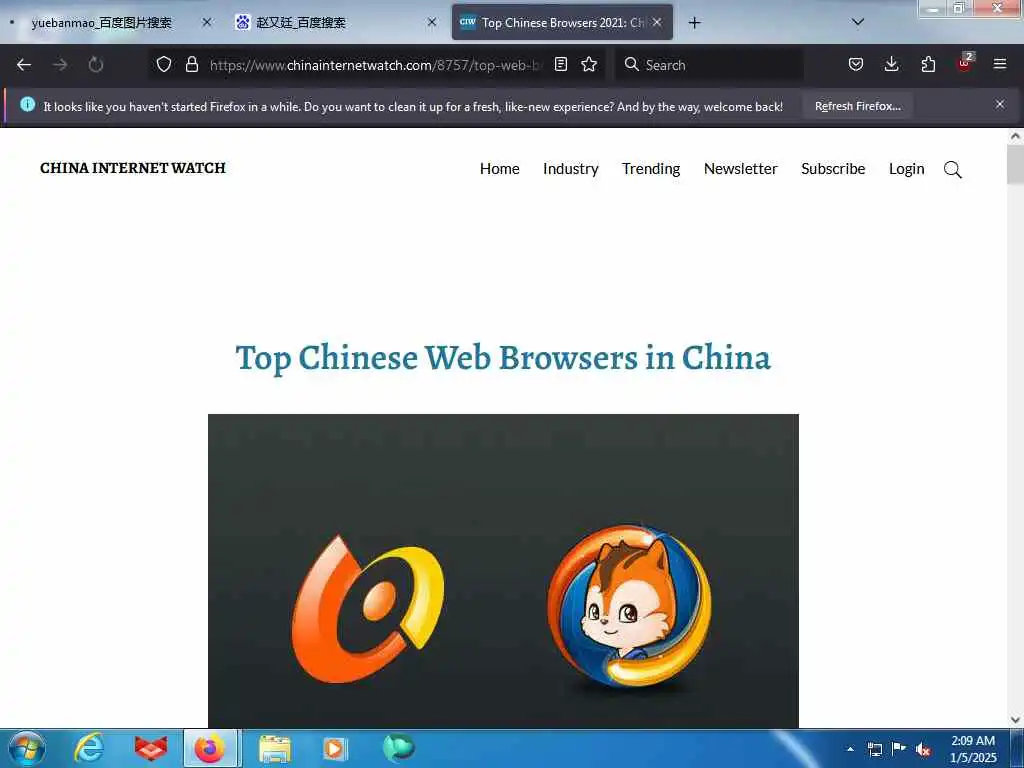Open the Pocket save icon

[x=856, y=64]
